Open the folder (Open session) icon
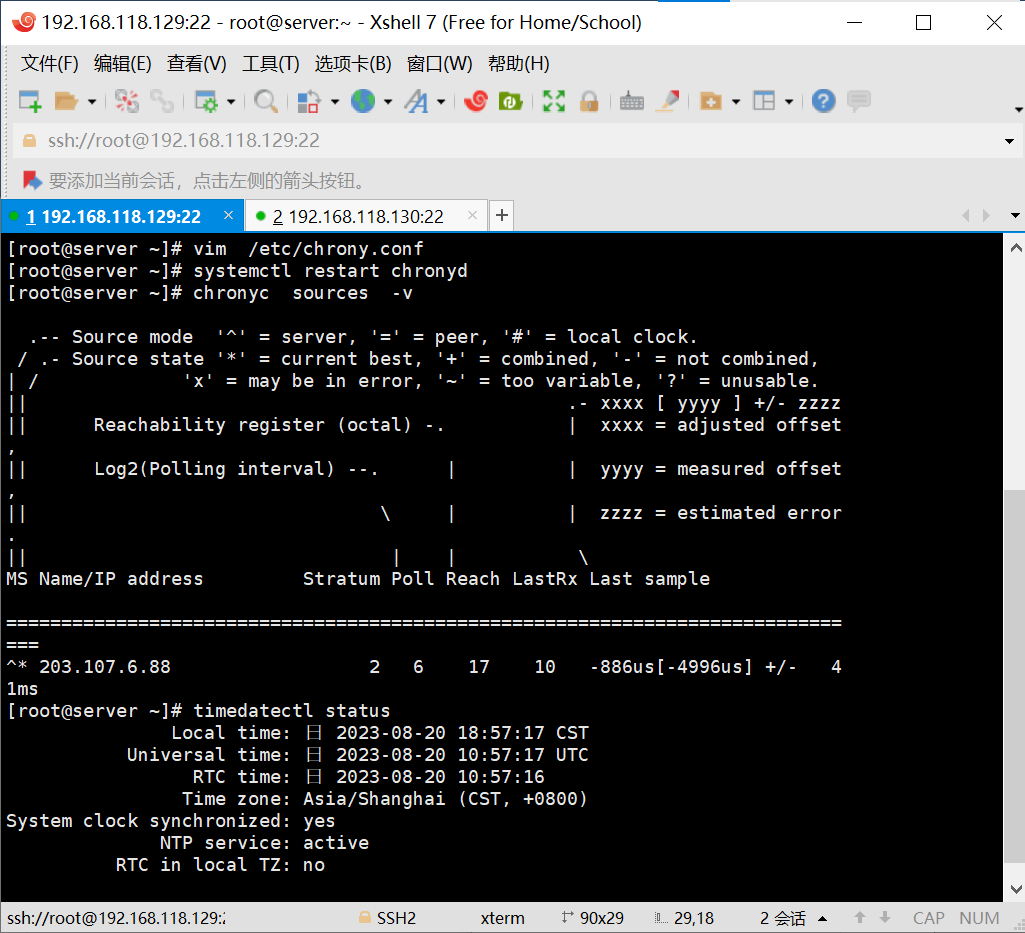Viewport: 1025px width, 933px height. point(66,101)
